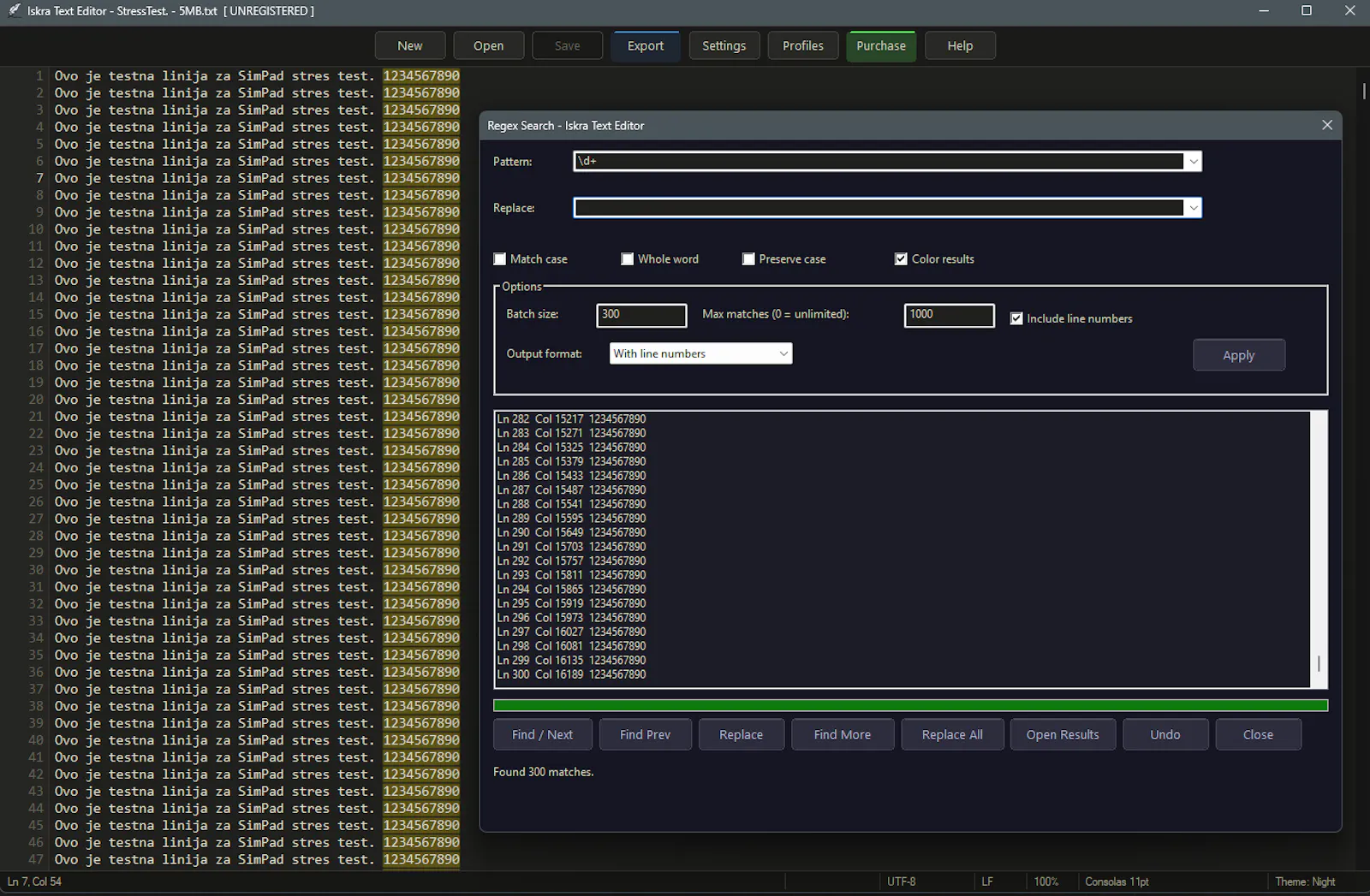Click the Replace button
The height and width of the screenshot is (896, 1370).
coord(742,734)
